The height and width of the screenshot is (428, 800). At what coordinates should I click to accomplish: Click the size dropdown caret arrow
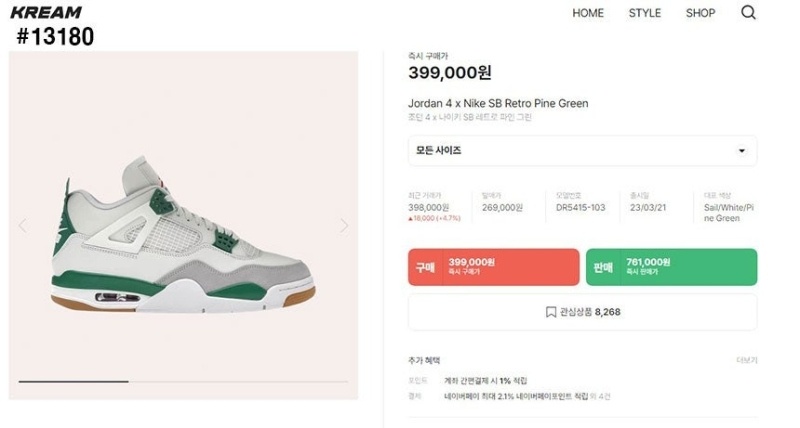coord(742,151)
